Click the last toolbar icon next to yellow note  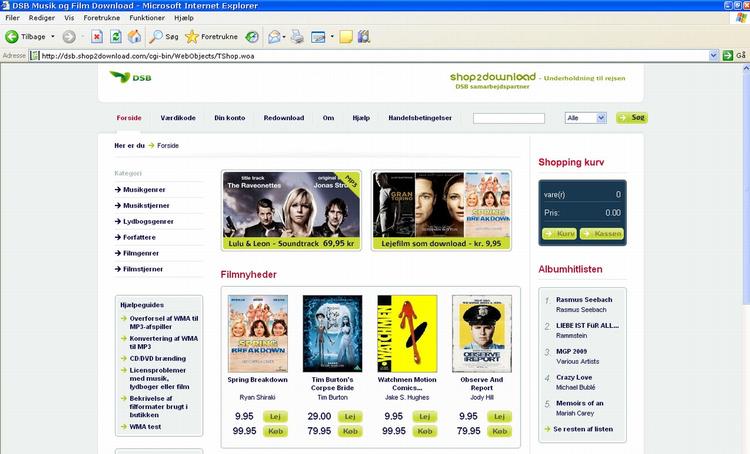(364, 37)
